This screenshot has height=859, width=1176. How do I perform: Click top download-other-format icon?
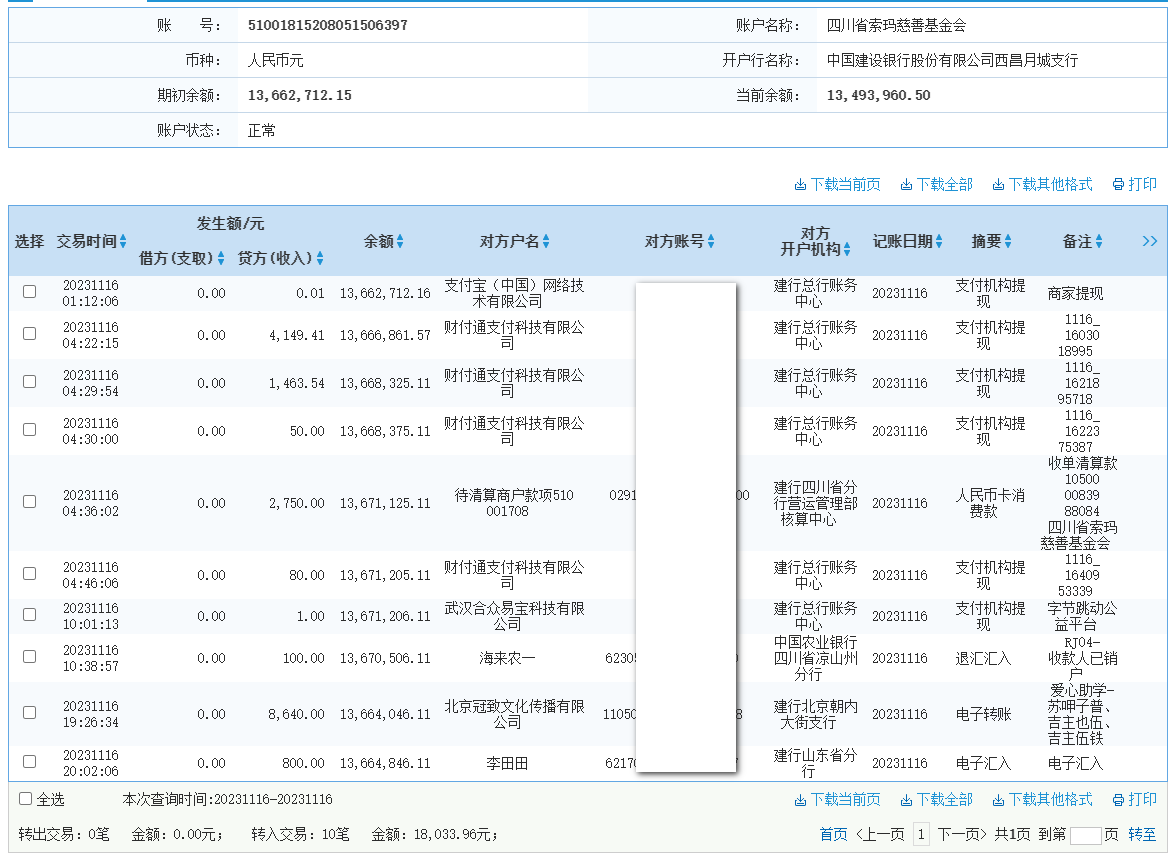click(998, 185)
